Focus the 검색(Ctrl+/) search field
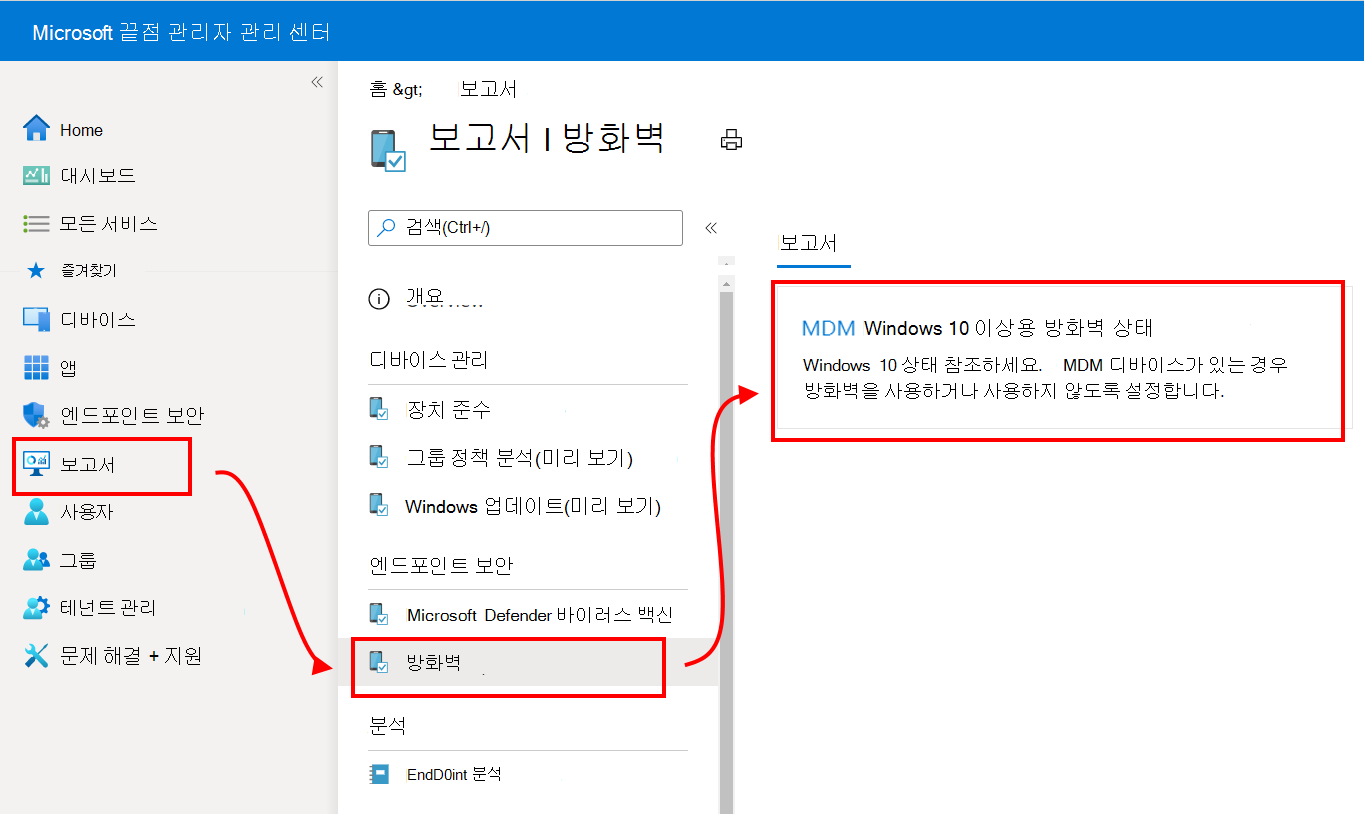The height and width of the screenshot is (814, 1364). 526,228
